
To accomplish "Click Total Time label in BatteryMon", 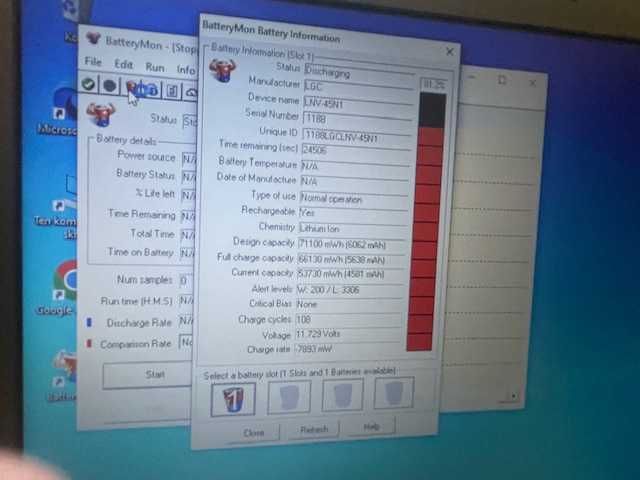I will pos(152,233).
